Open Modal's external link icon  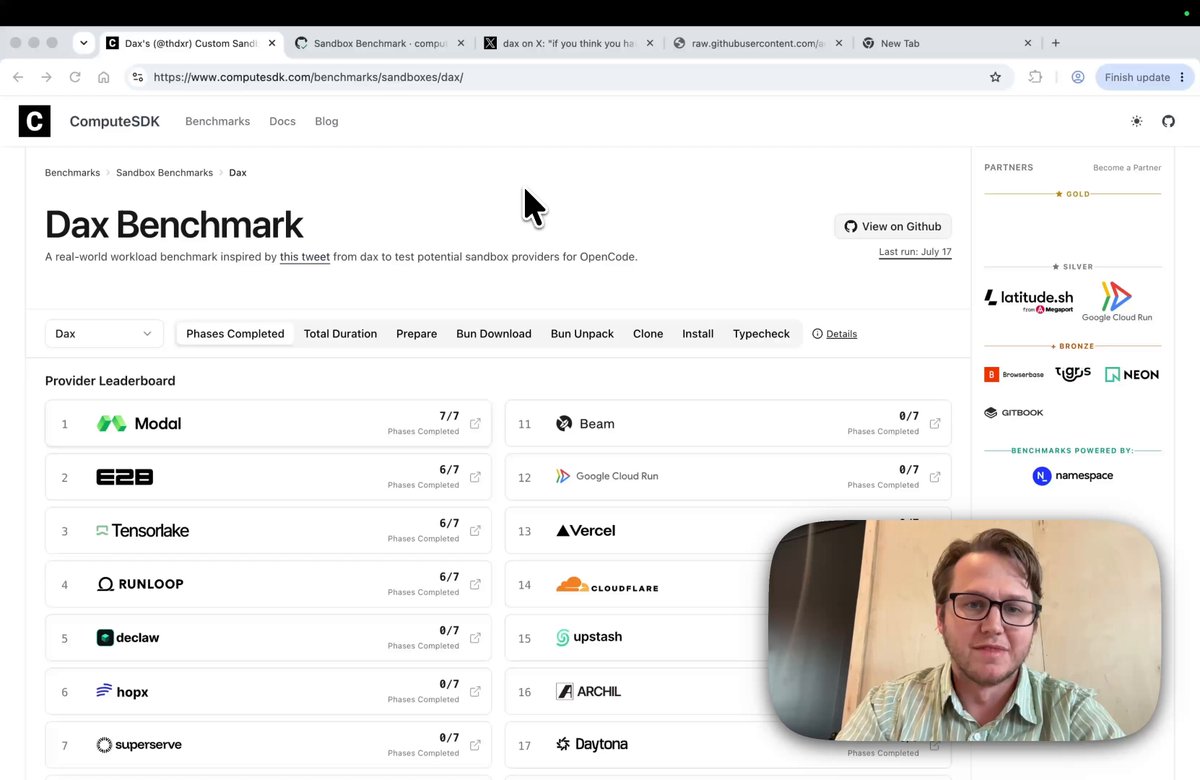tap(475, 423)
